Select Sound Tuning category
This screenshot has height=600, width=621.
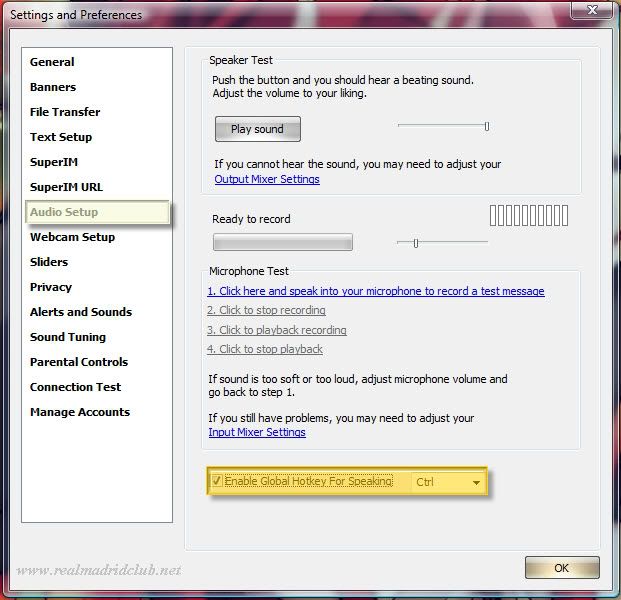pyautogui.click(x=68, y=337)
